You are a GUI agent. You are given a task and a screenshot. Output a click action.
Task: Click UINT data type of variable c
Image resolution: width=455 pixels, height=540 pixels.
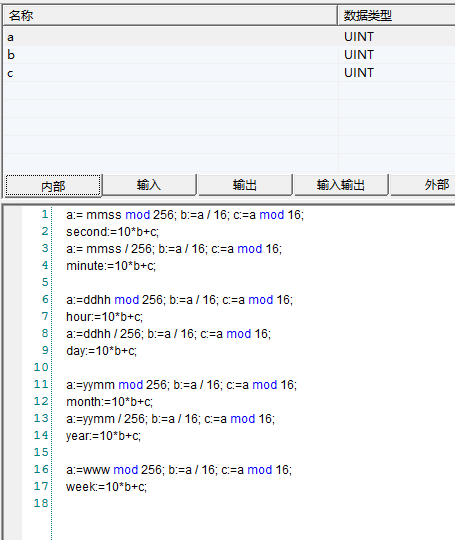(x=359, y=73)
